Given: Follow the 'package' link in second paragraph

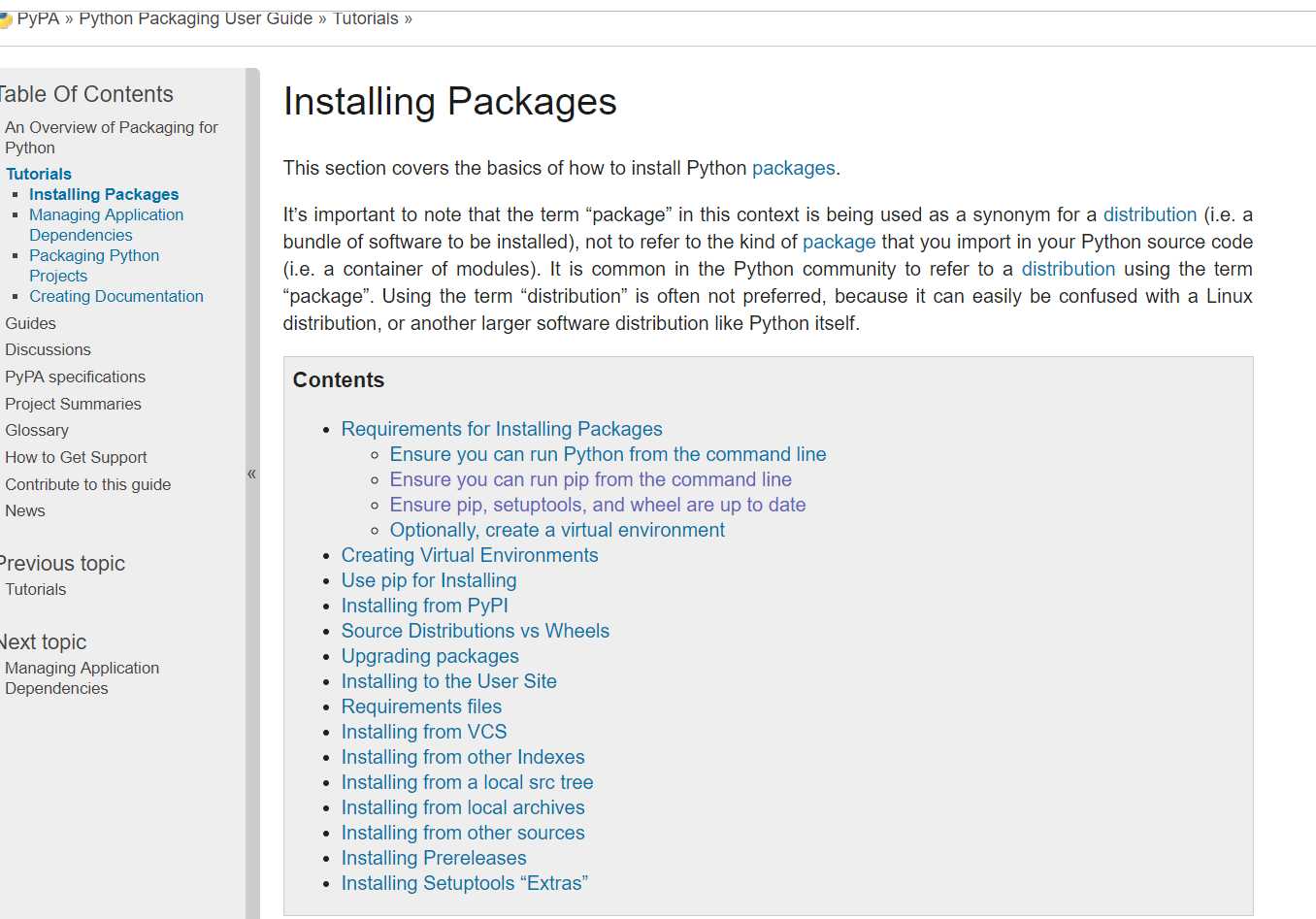Looking at the screenshot, I should (x=839, y=242).
